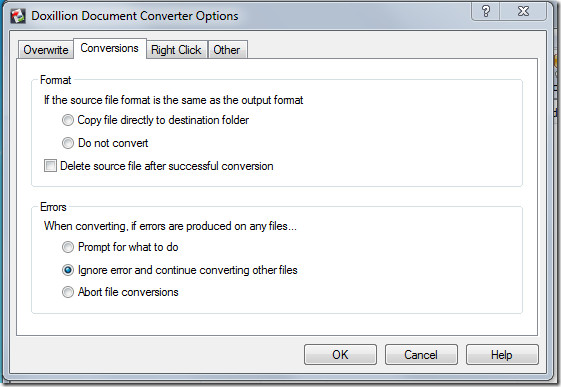Select Prompt for what to do
This screenshot has width=561, height=387.
[x=68, y=247]
